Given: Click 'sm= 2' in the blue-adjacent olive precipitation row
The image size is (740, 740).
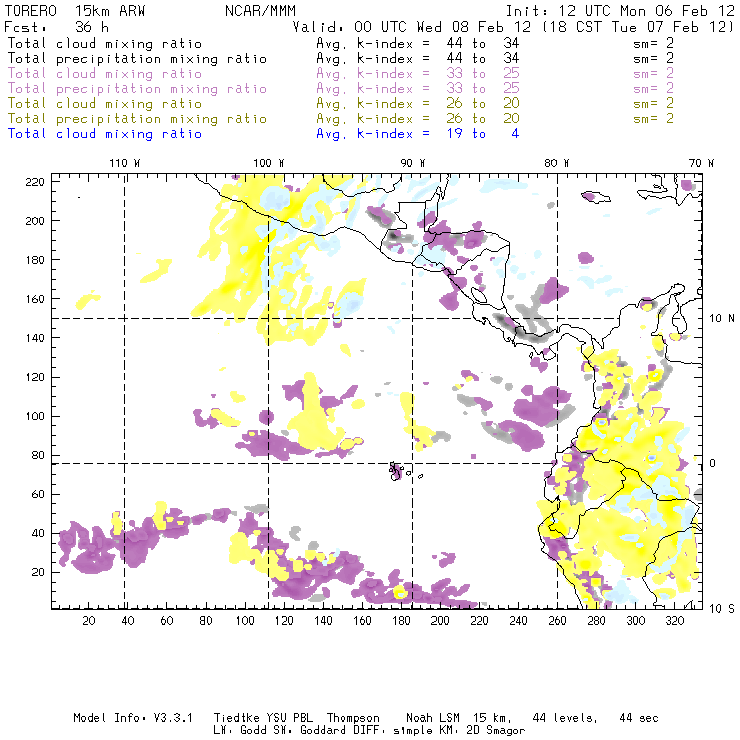Looking at the screenshot, I should 653,119.
